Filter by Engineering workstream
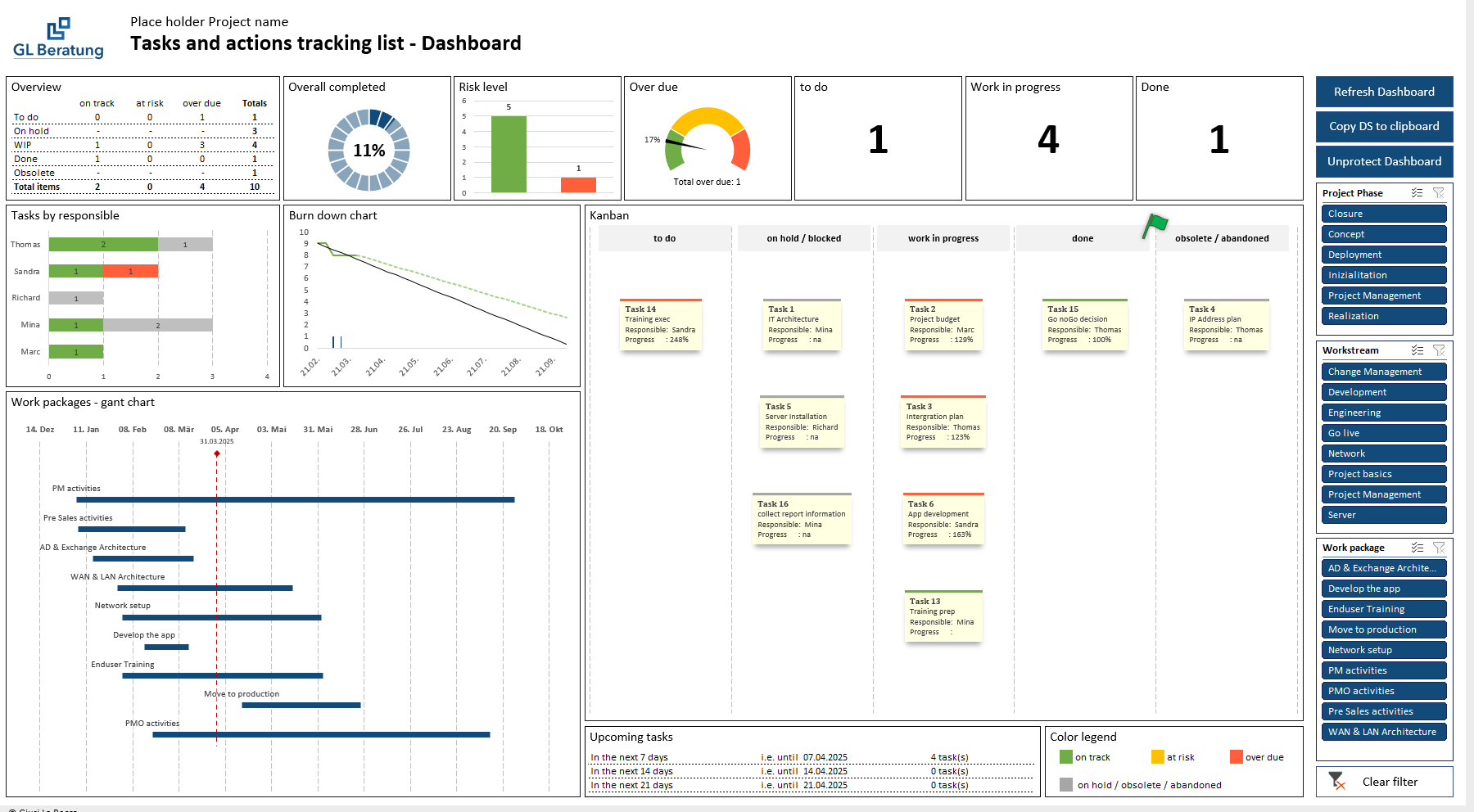Image resolution: width=1474 pixels, height=812 pixels. (x=1384, y=413)
